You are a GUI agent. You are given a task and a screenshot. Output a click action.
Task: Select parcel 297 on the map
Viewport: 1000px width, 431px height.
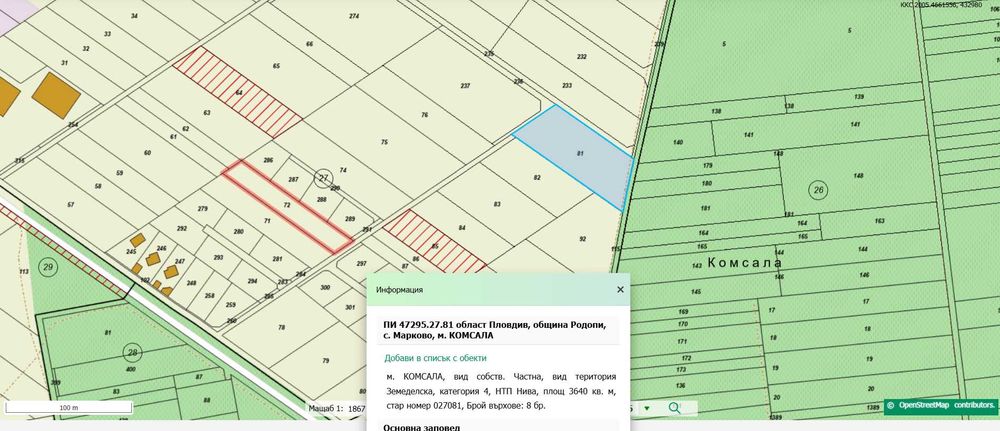[362, 263]
